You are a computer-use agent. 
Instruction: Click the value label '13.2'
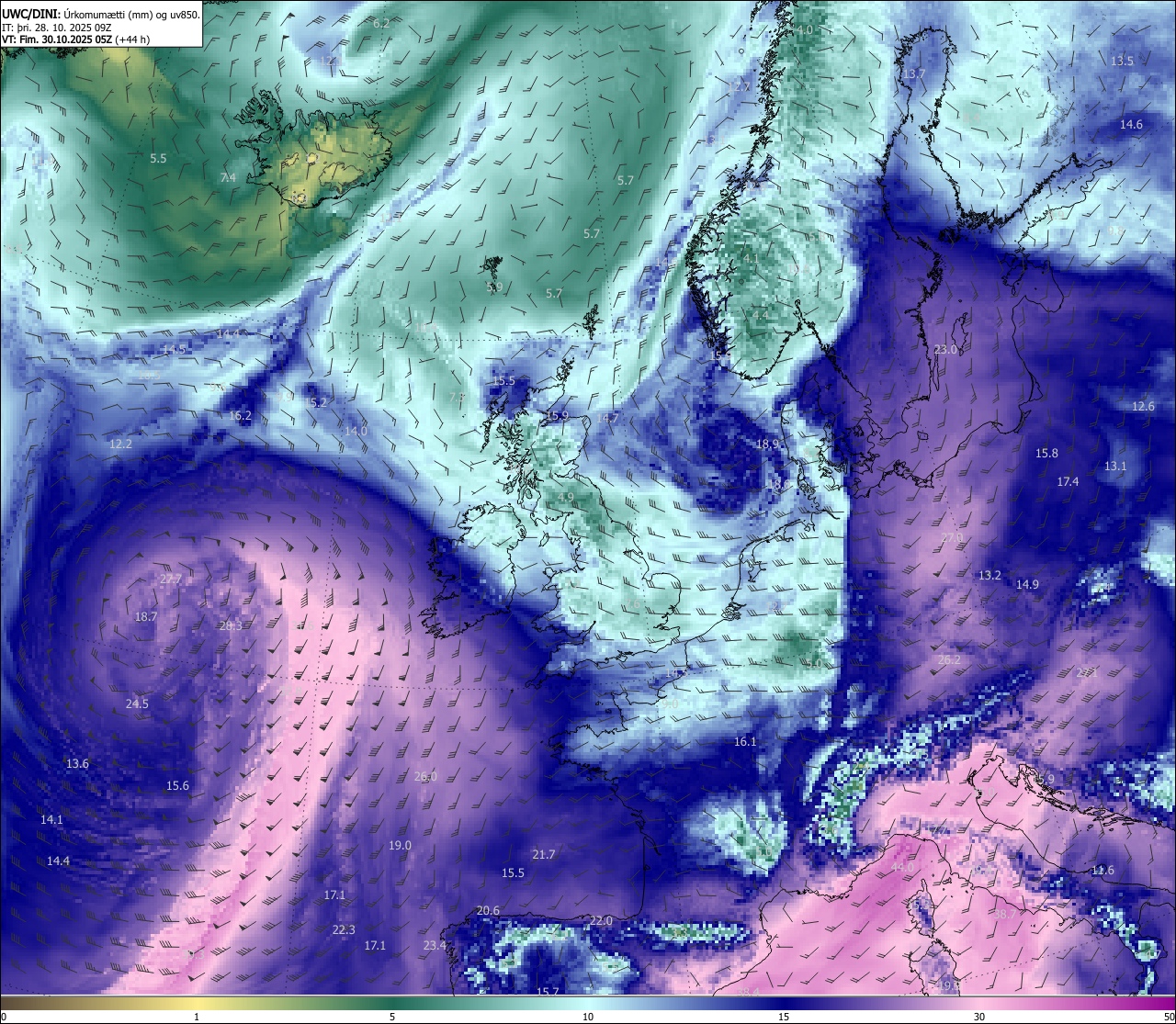[x=989, y=575]
